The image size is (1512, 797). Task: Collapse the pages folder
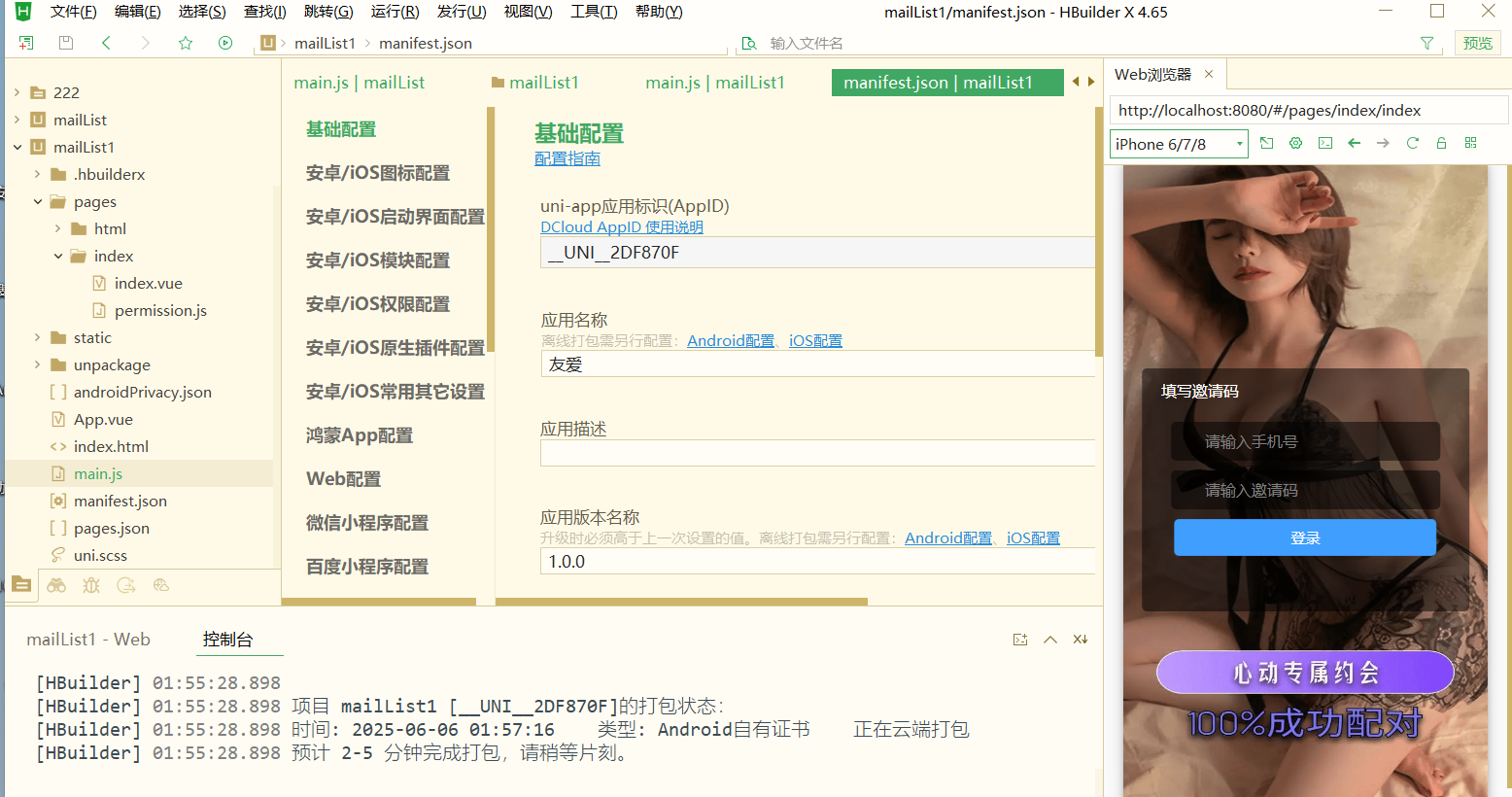click(x=38, y=201)
